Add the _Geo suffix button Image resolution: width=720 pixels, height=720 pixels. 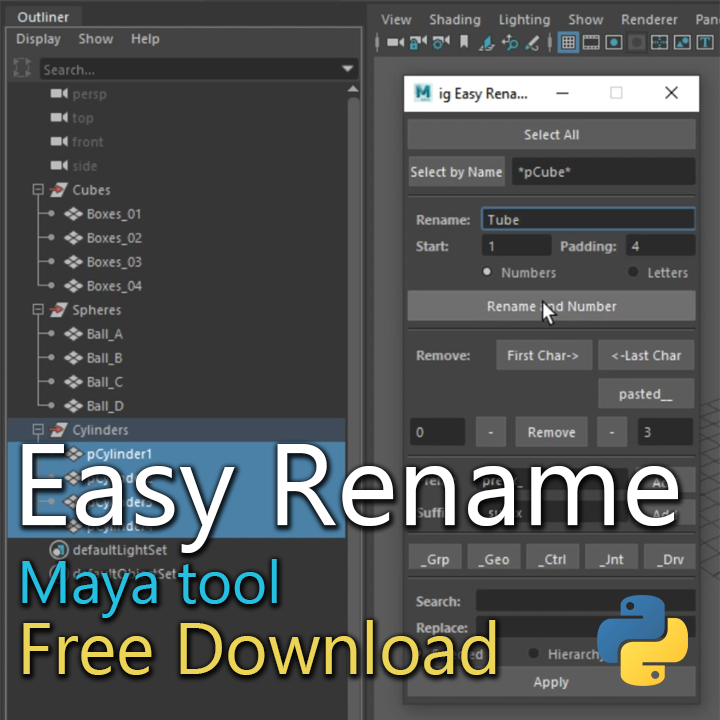494,558
